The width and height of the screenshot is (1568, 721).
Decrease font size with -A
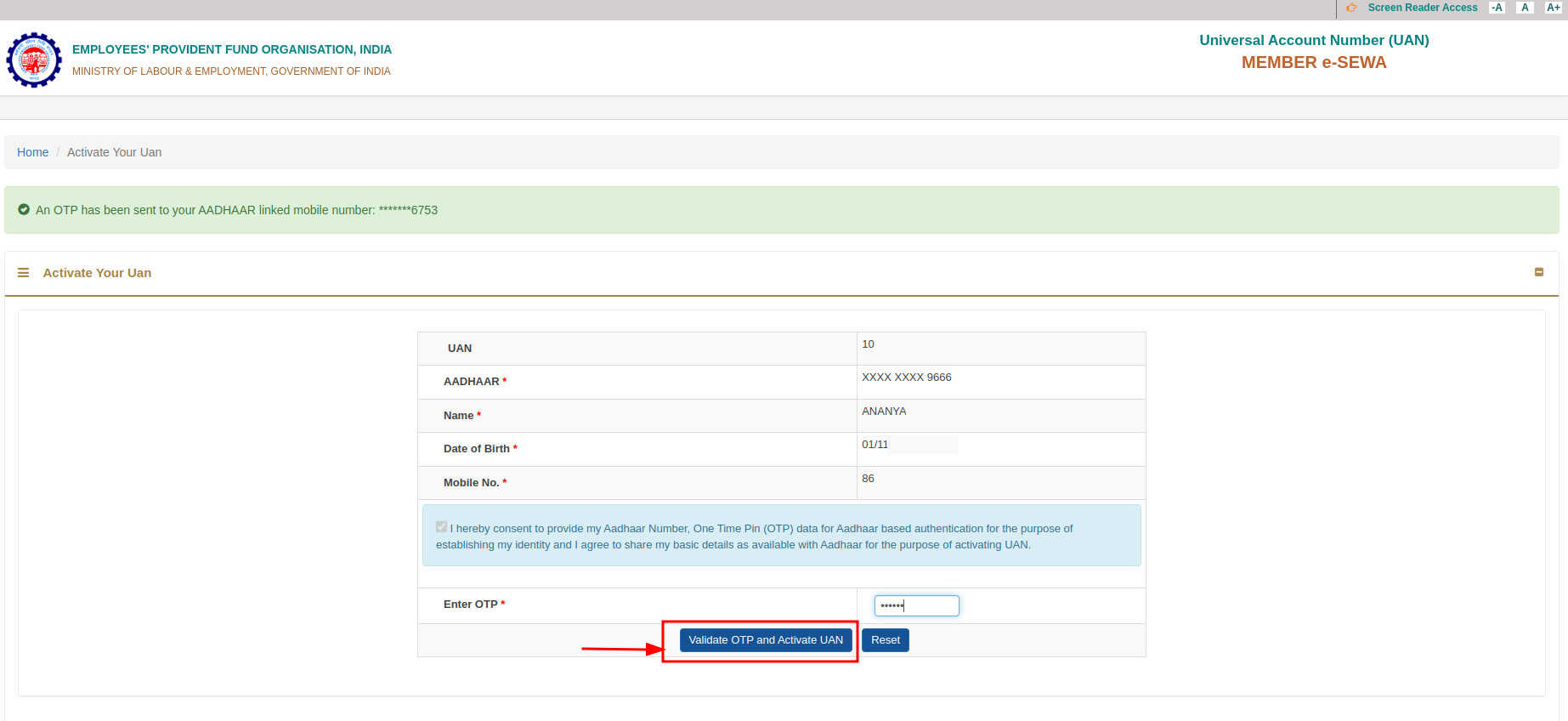coord(1497,8)
